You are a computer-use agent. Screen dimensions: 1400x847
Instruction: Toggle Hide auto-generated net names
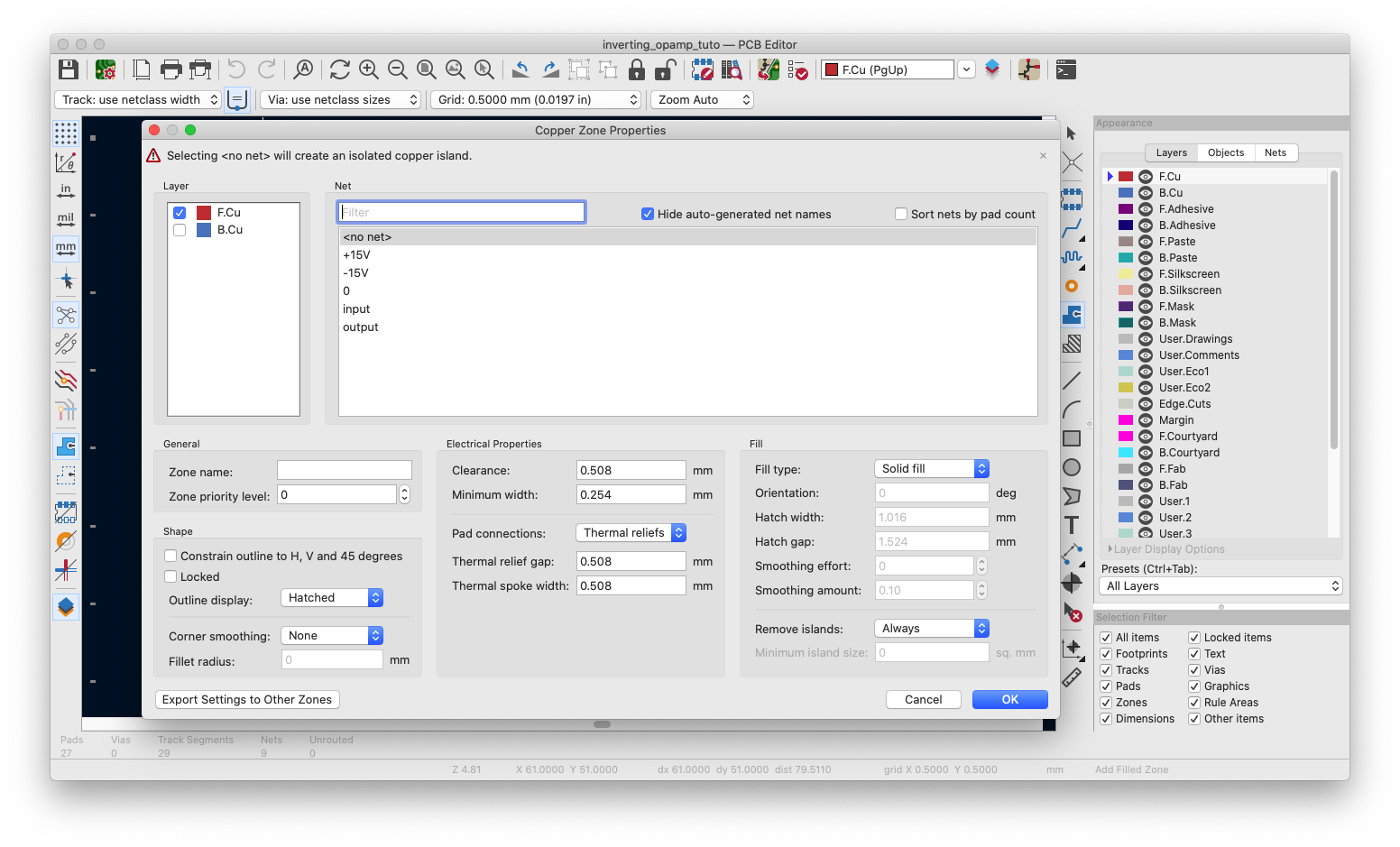[647, 214]
